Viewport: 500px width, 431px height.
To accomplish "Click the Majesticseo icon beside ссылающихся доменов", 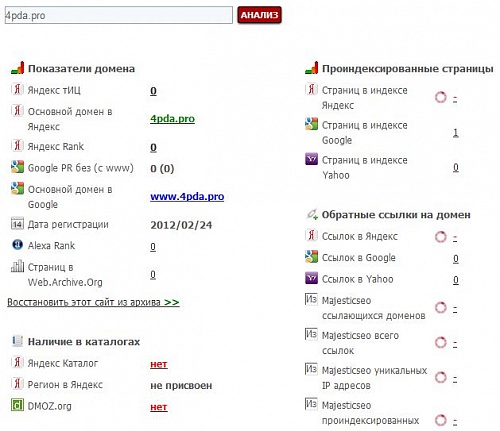I will point(311,299).
